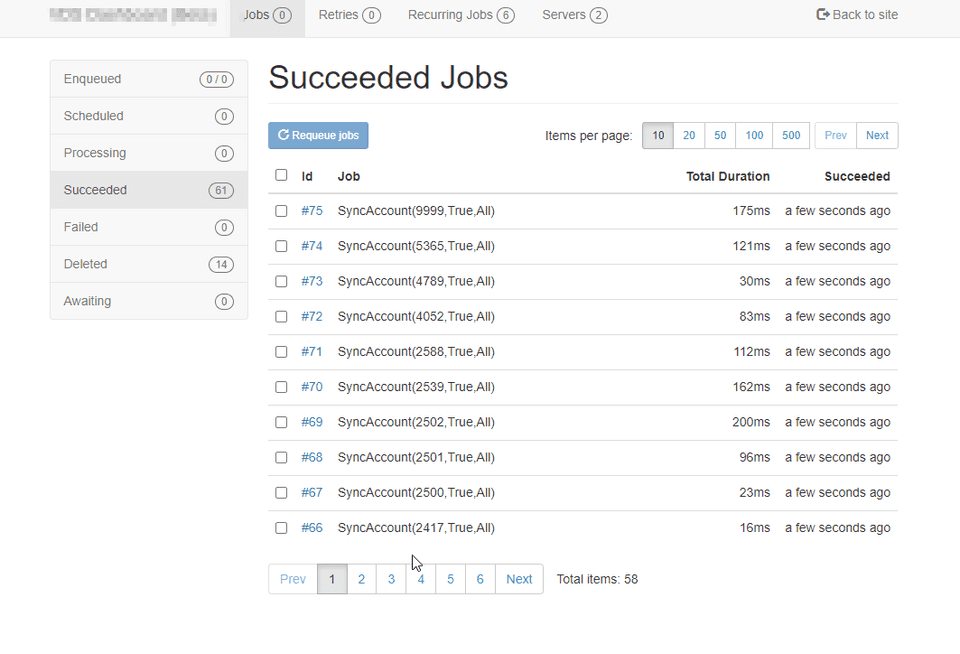Check the select-all checkbox in table header
This screenshot has width=960, height=654.
point(281,174)
